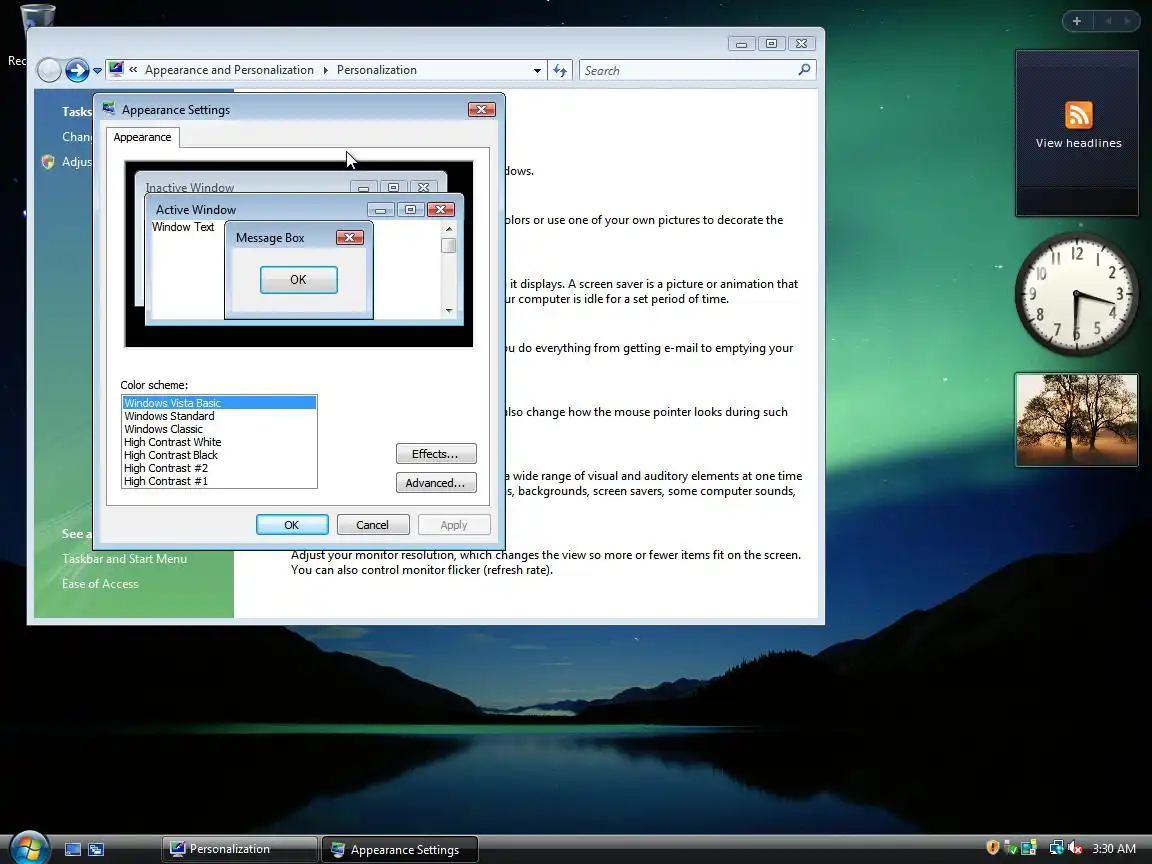1152x864 pixels.
Task: Select Windows Standard color scheme
Action: 219,416
